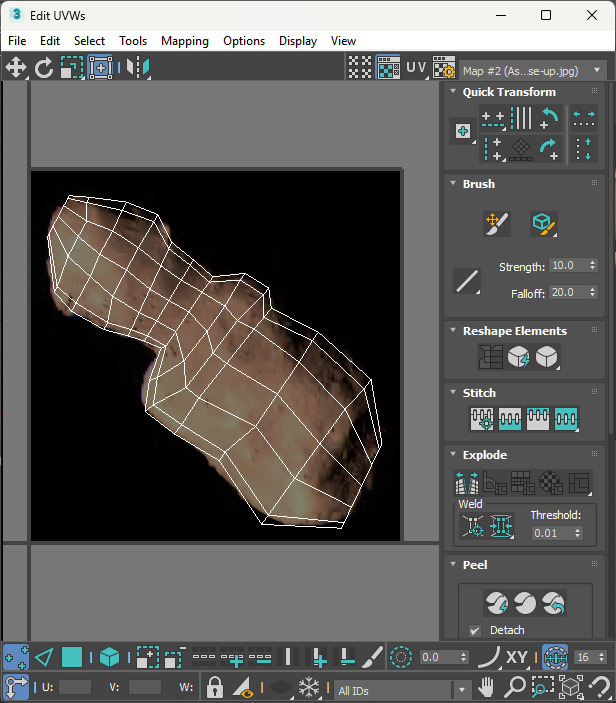Viewport: 616px width, 703px height.
Task: Select the Move tool in top toolbar
Action: click(16, 68)
